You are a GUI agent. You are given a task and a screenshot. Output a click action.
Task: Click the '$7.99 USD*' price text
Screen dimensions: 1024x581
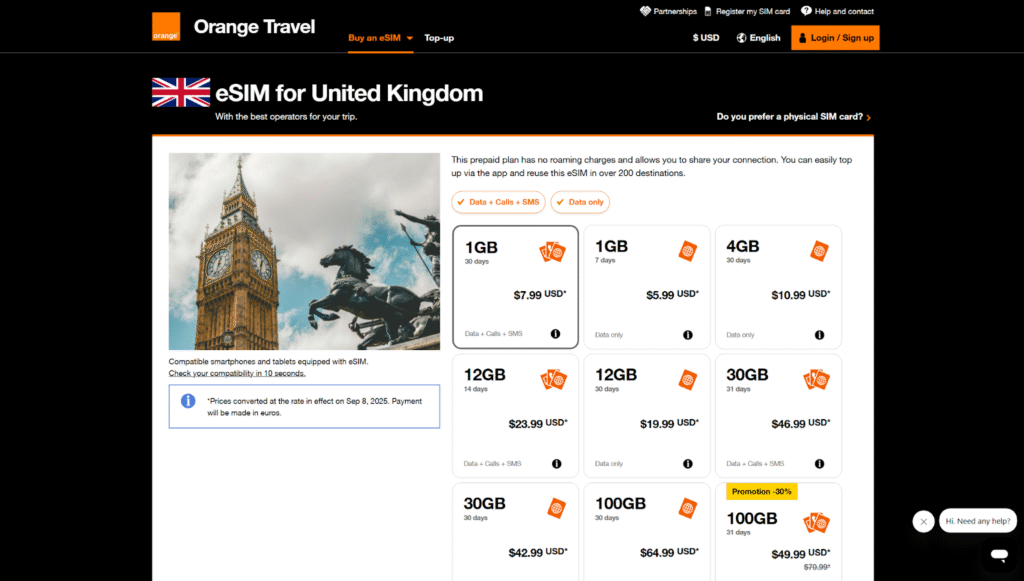[539, 294]
